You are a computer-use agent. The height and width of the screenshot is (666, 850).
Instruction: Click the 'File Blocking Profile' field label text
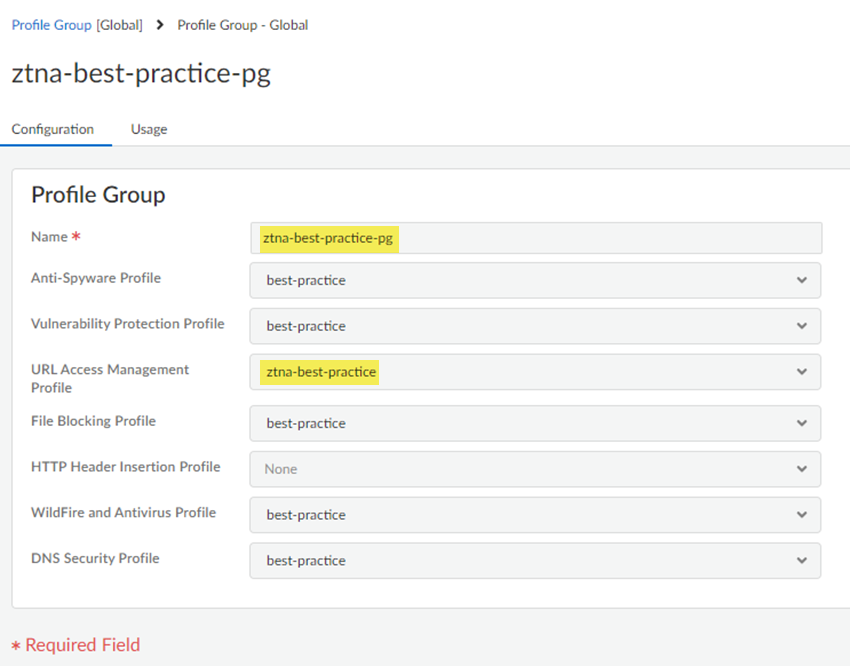tap(93, 421)
